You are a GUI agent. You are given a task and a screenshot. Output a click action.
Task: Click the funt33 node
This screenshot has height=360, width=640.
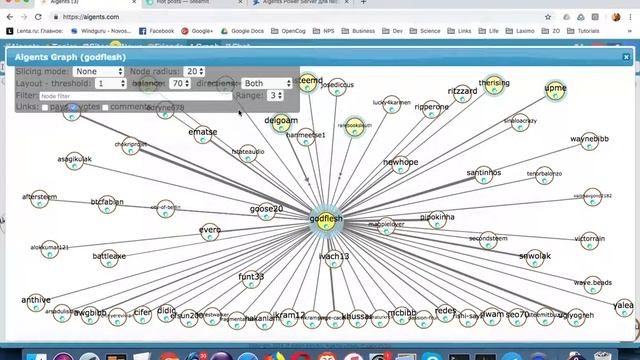251,280
